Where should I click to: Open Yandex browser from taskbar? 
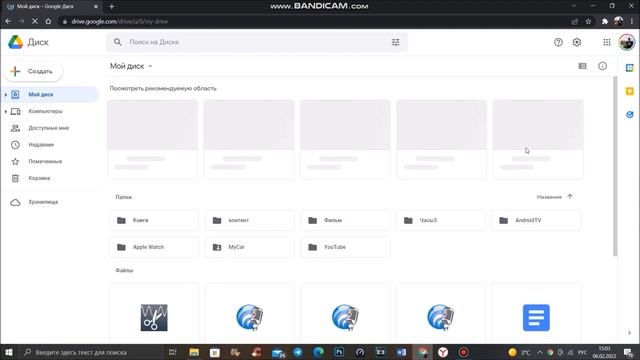443,352
